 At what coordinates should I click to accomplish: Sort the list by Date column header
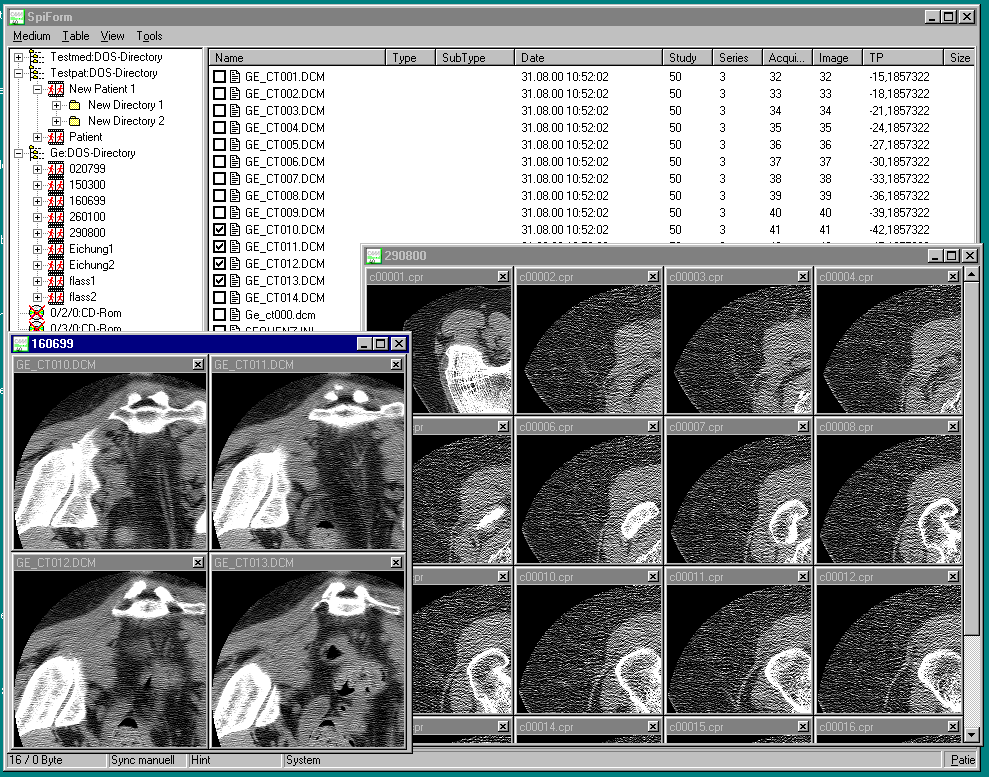coord(588,57)
